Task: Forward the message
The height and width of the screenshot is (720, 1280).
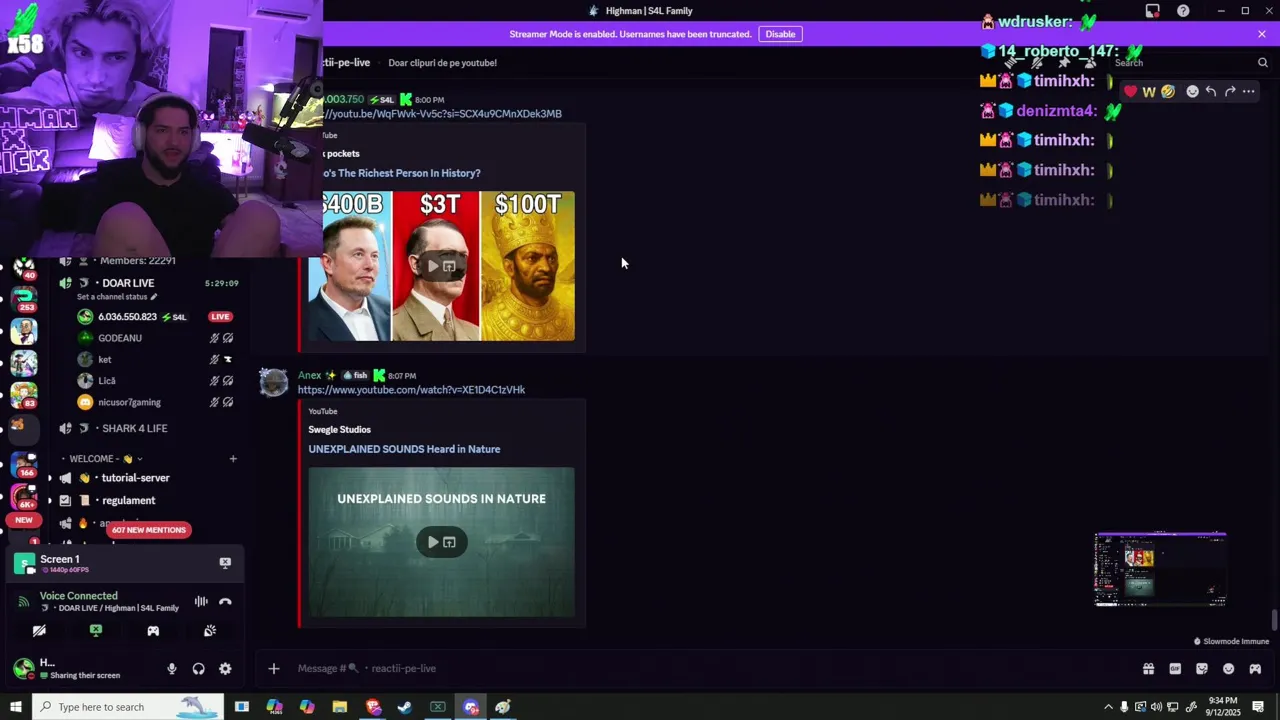Action: pyautogui.click(x=1230, y=92)
